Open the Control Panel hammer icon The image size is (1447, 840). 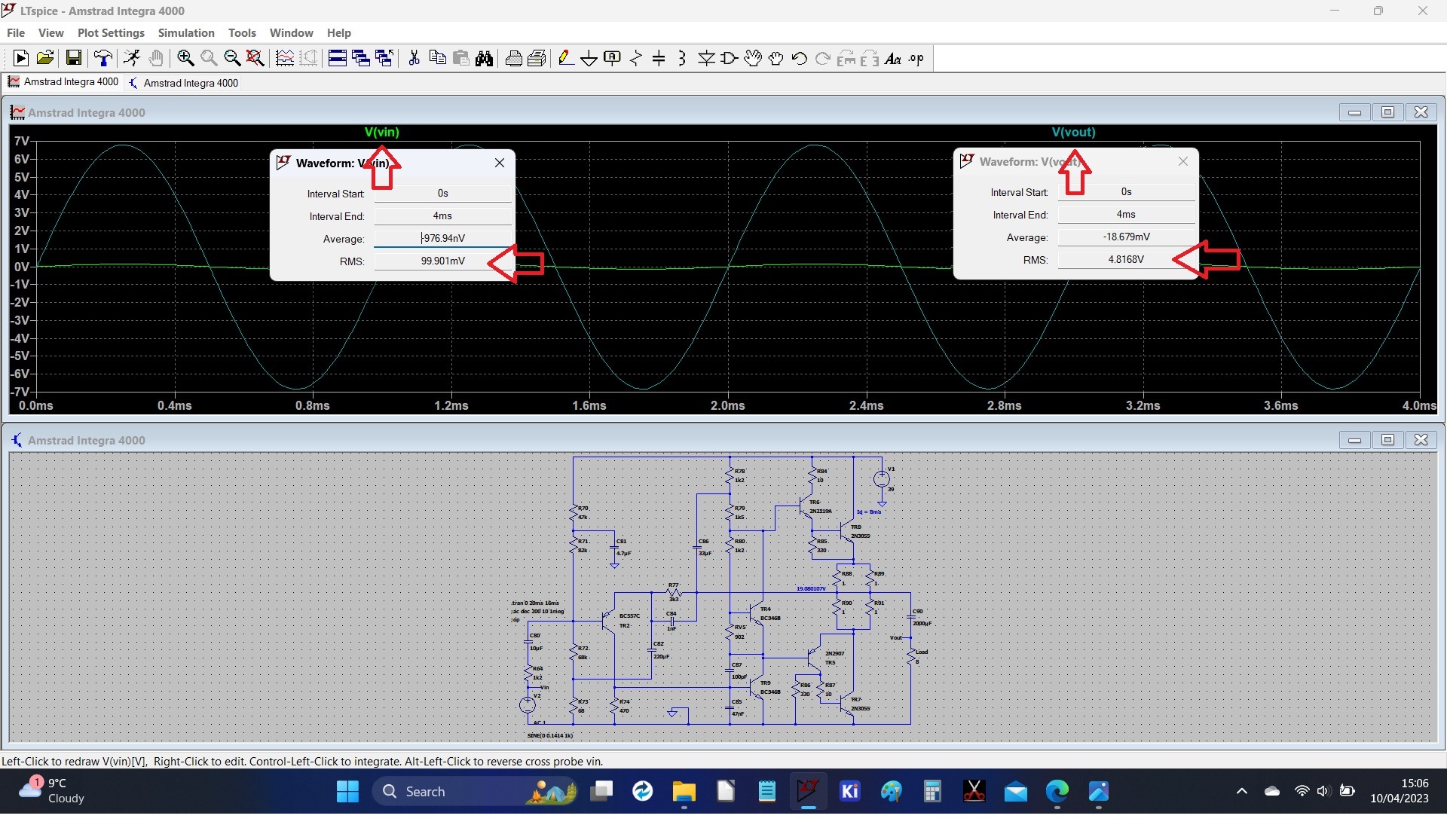pos(103,58)
